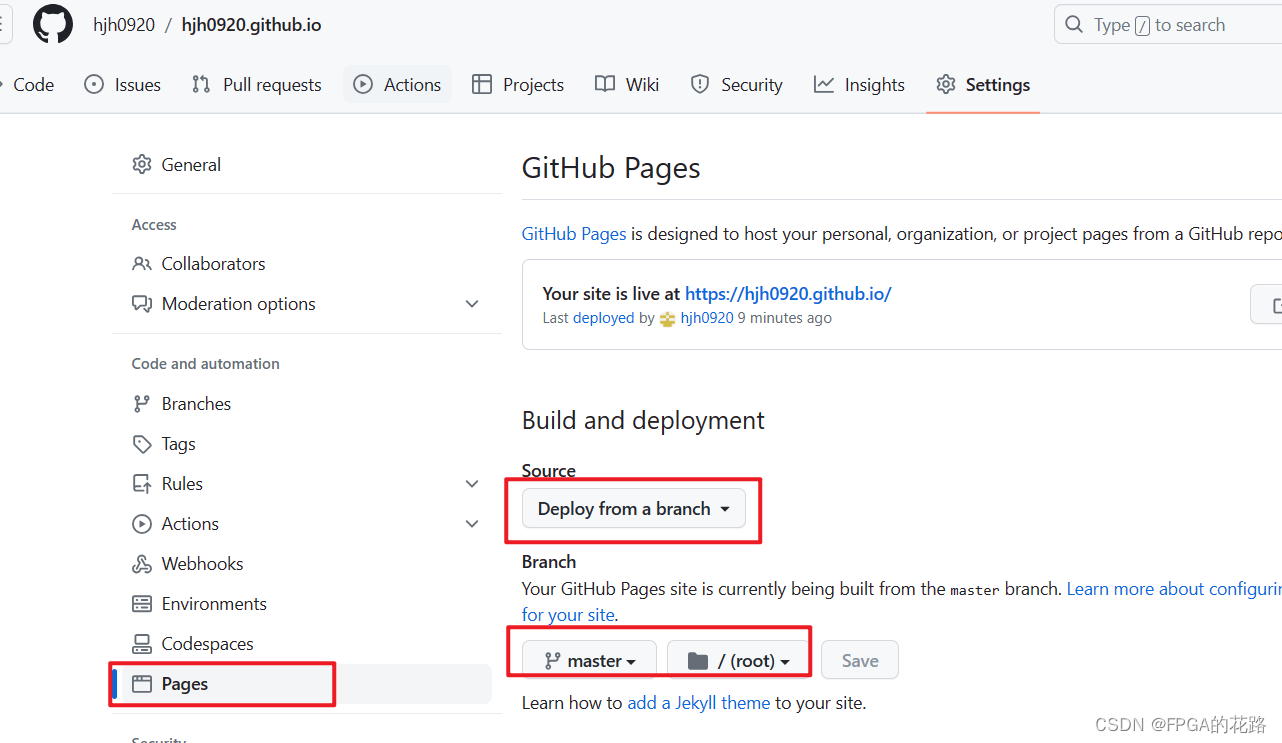Click the Environments server icon
The image size is (1282, 743).
pos(142,604)
